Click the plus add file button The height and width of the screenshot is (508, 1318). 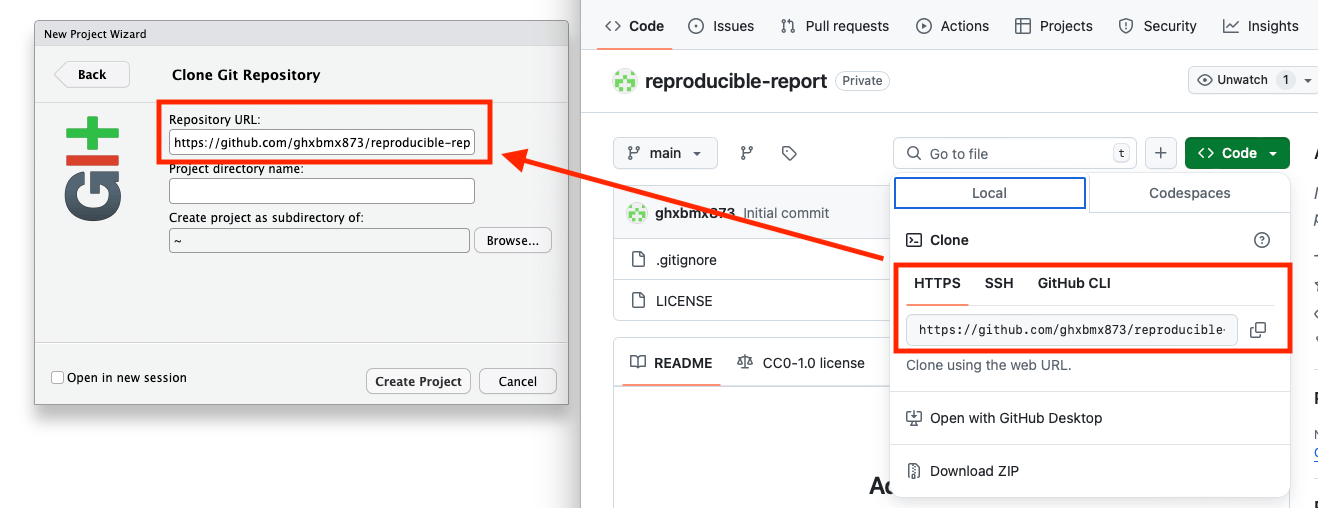(1160, 153)
